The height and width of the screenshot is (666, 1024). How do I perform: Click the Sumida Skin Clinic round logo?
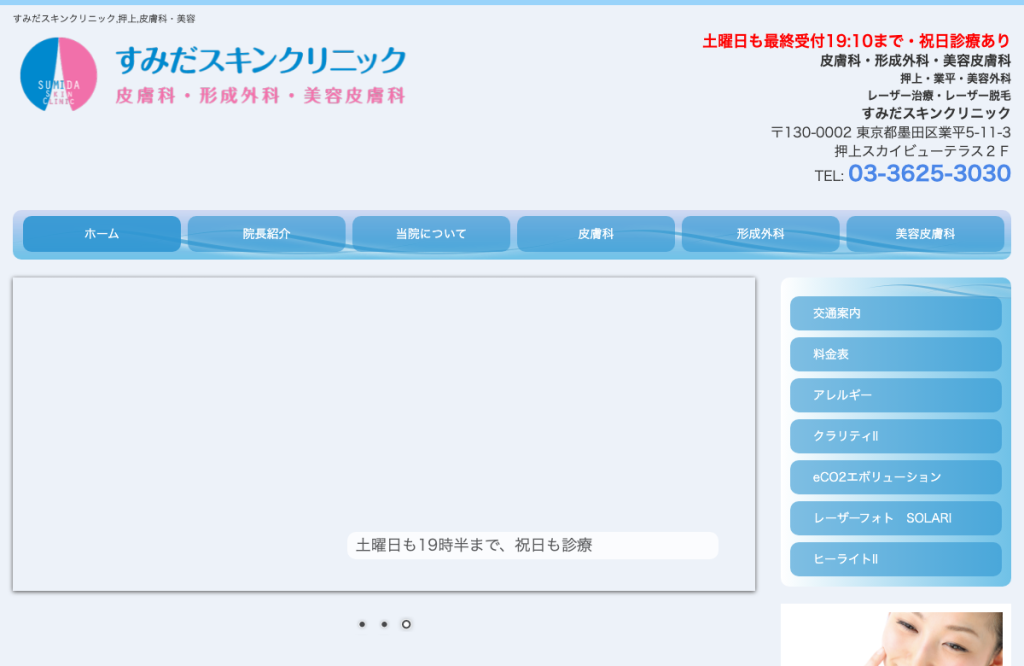[59, 74]
